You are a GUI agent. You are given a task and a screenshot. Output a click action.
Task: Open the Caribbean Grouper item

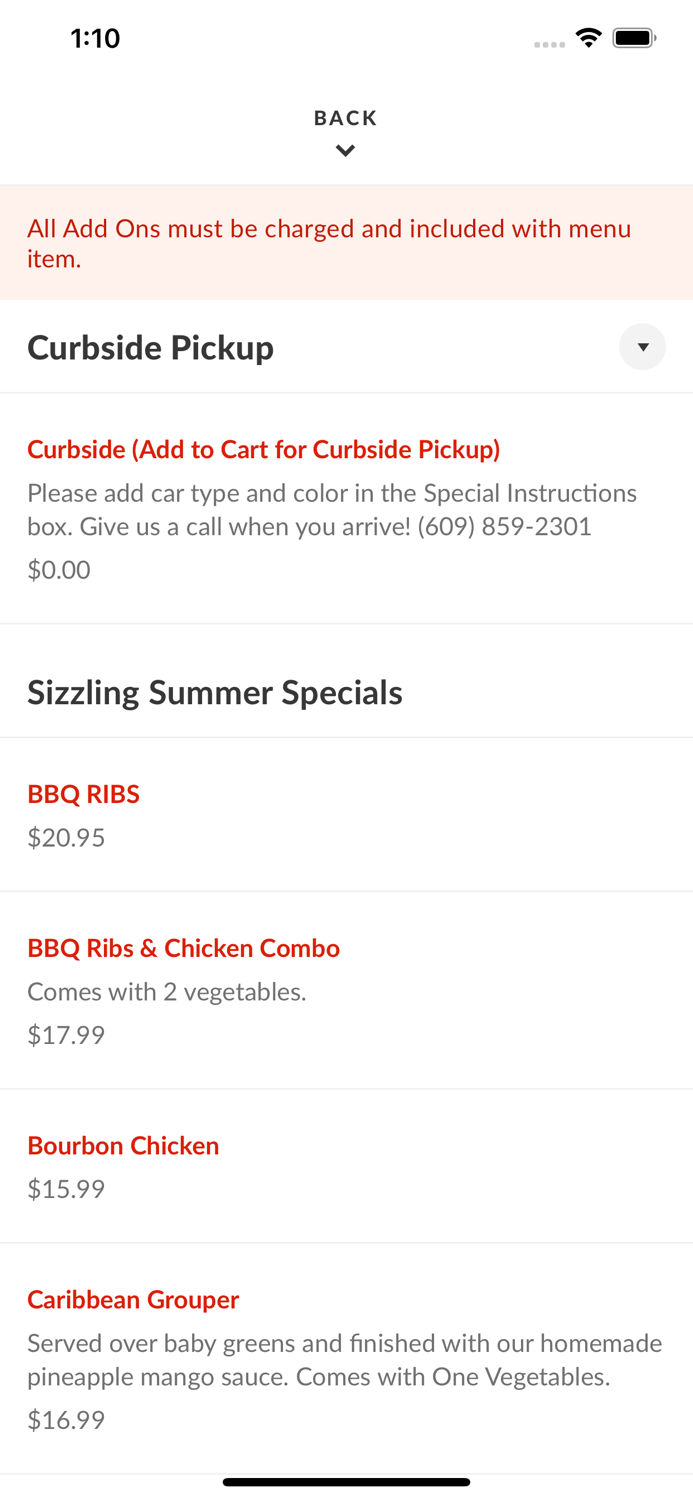pos(133,1299)
